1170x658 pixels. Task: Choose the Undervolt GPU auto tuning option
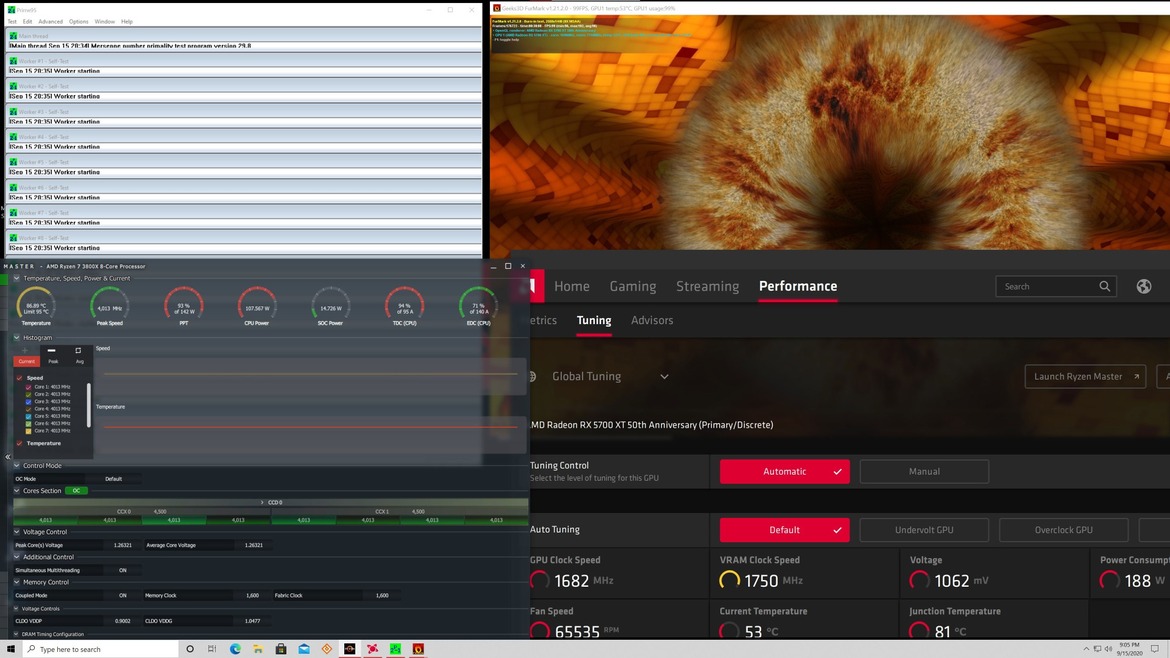[x=924, y=530]
